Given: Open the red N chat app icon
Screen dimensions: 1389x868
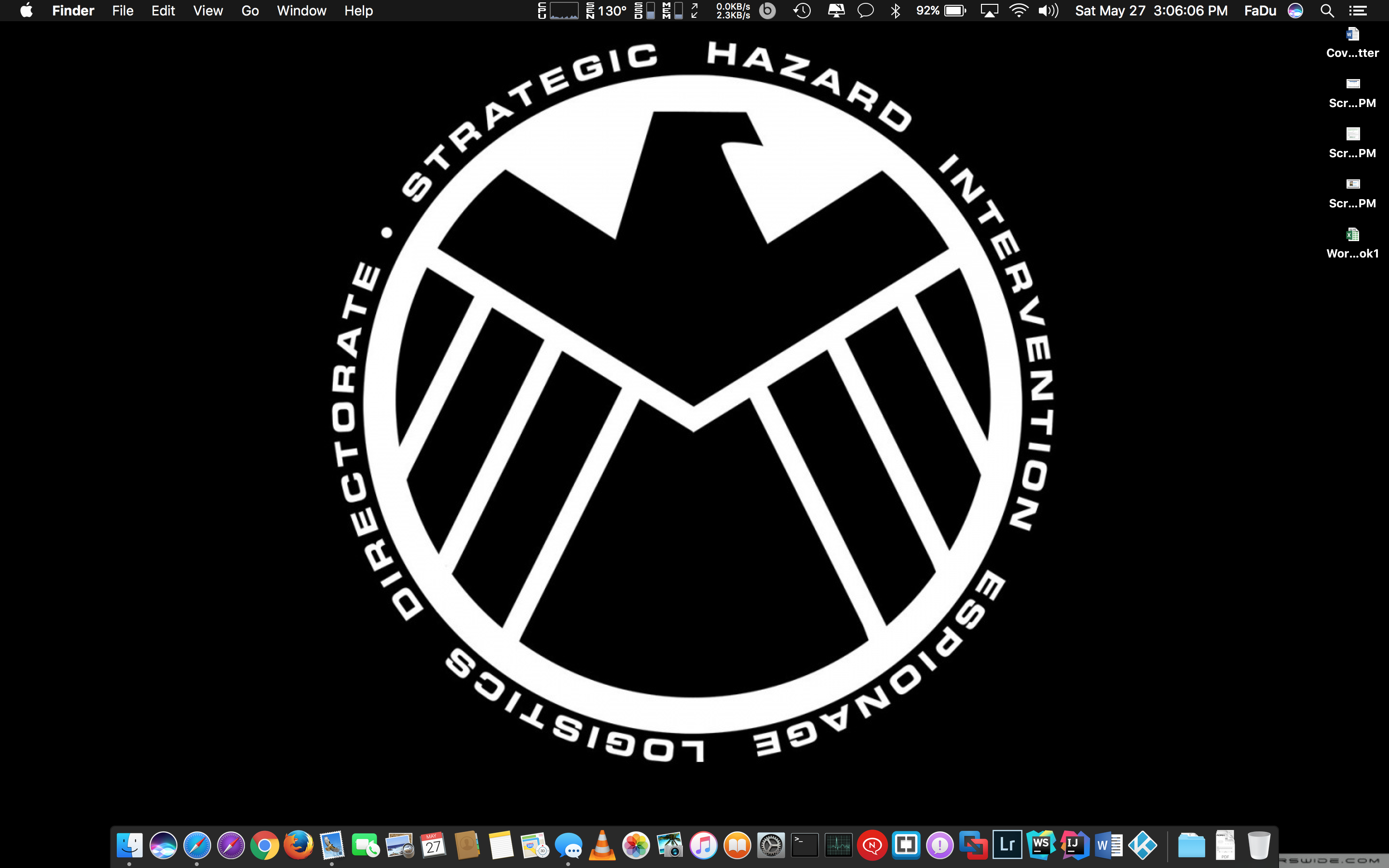Looking at the screenshot, I should pyautogui.click(x=872, y=845).
